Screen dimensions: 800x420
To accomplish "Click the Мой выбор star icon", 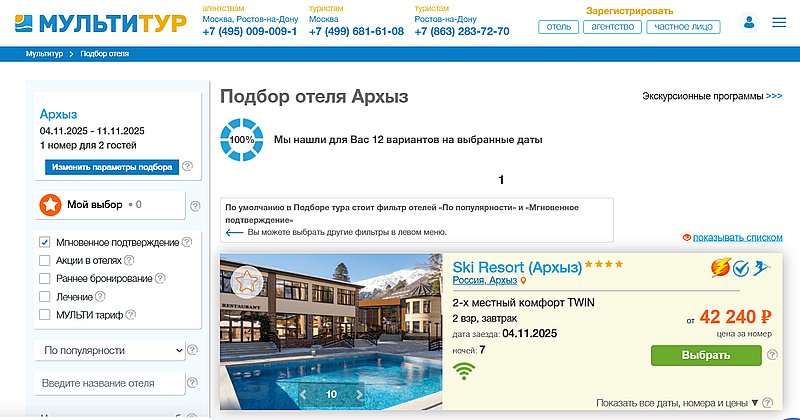I will pyautogui.click(x=51, y=205).
